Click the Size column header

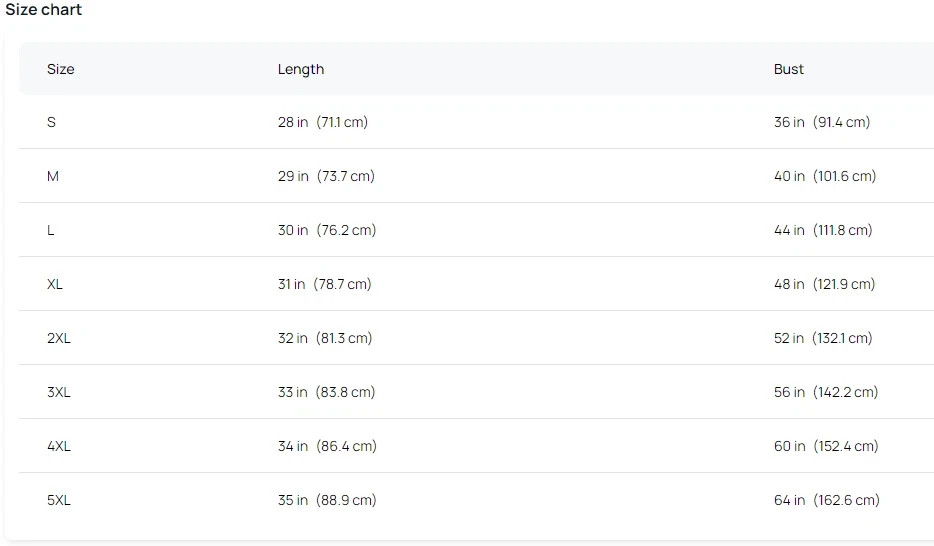(60, 69)
